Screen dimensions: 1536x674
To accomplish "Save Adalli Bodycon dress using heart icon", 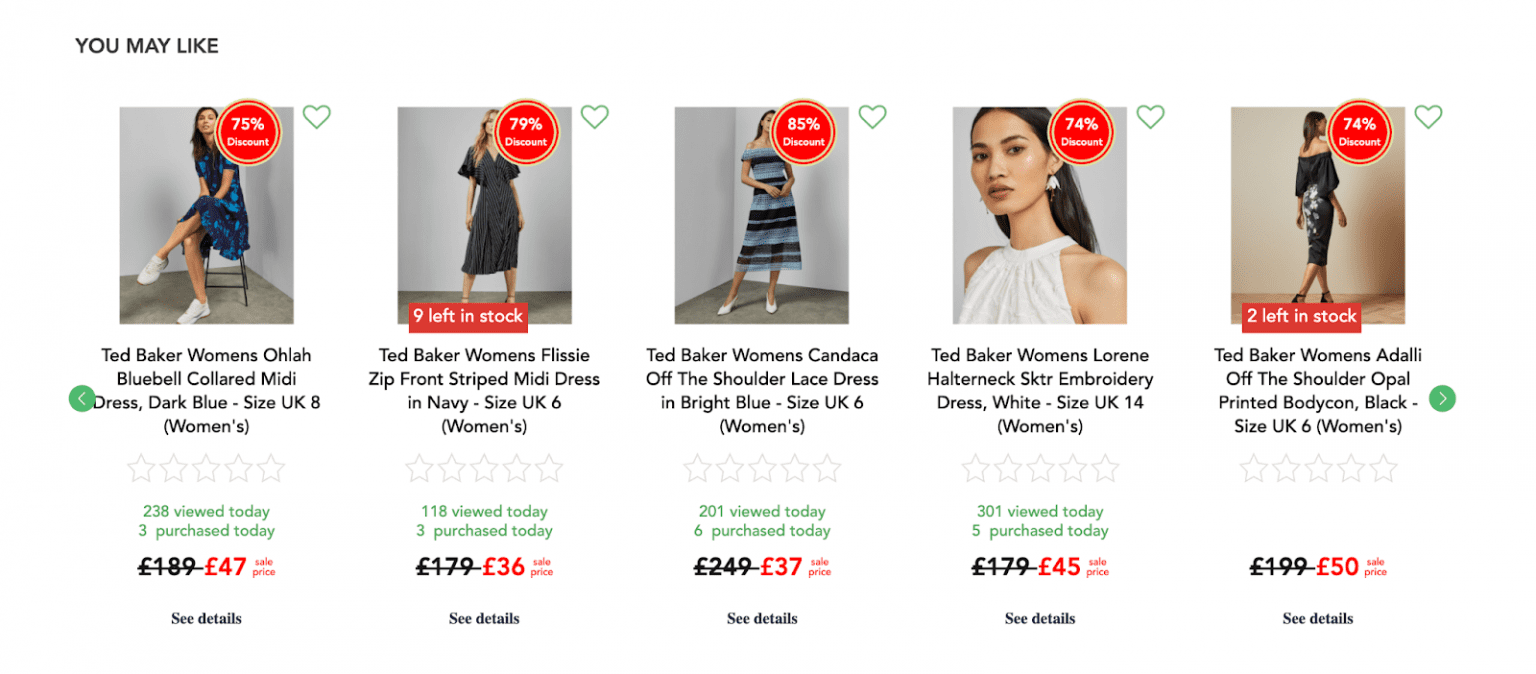I will pyautogui.click(x=1429, y=117).
